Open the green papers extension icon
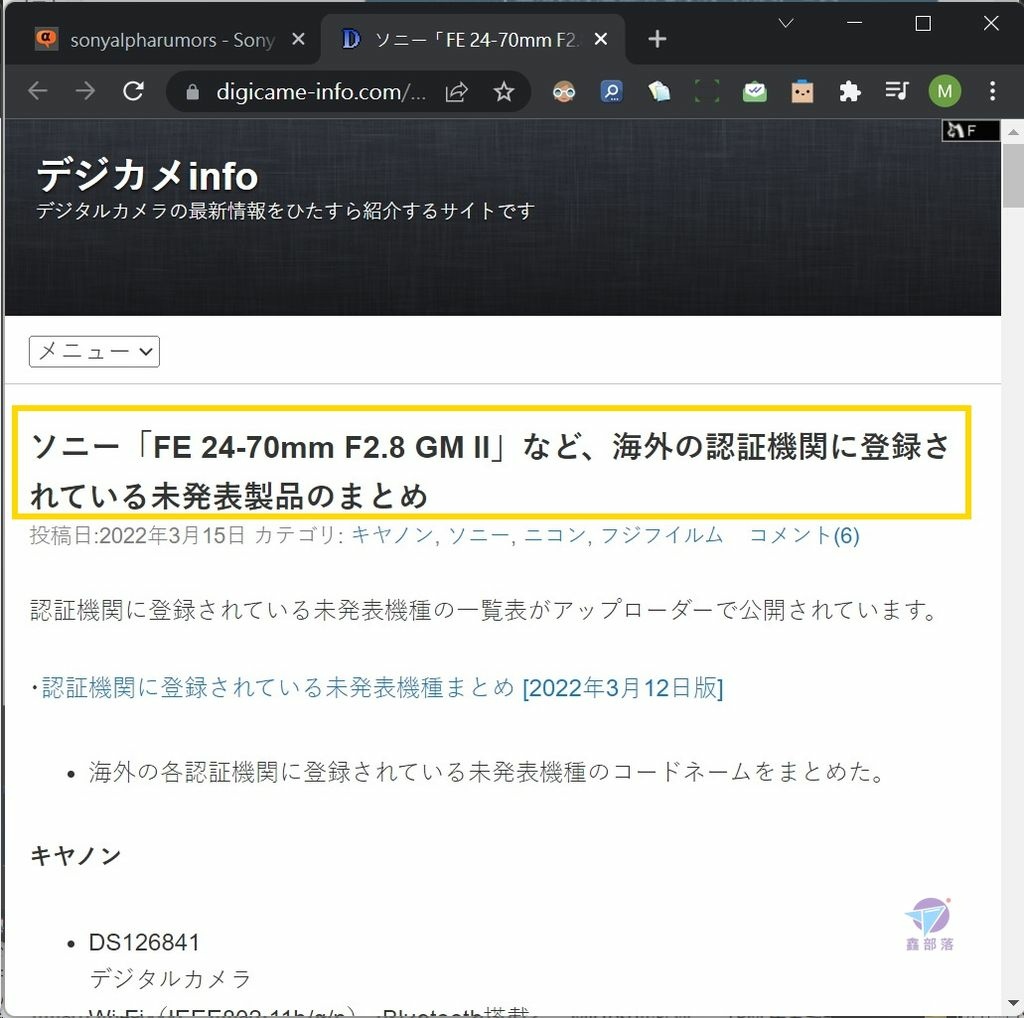Screen dimensions: 1024x1018 point(659,91)
